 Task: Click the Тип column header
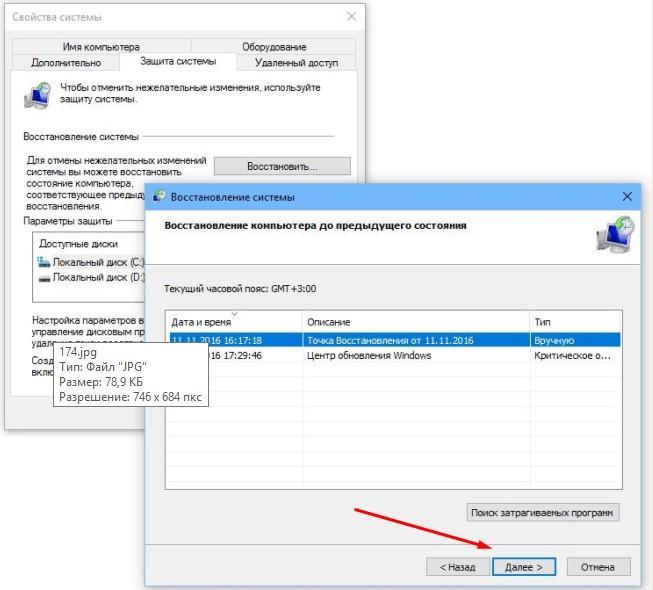(x=576, y=322)
